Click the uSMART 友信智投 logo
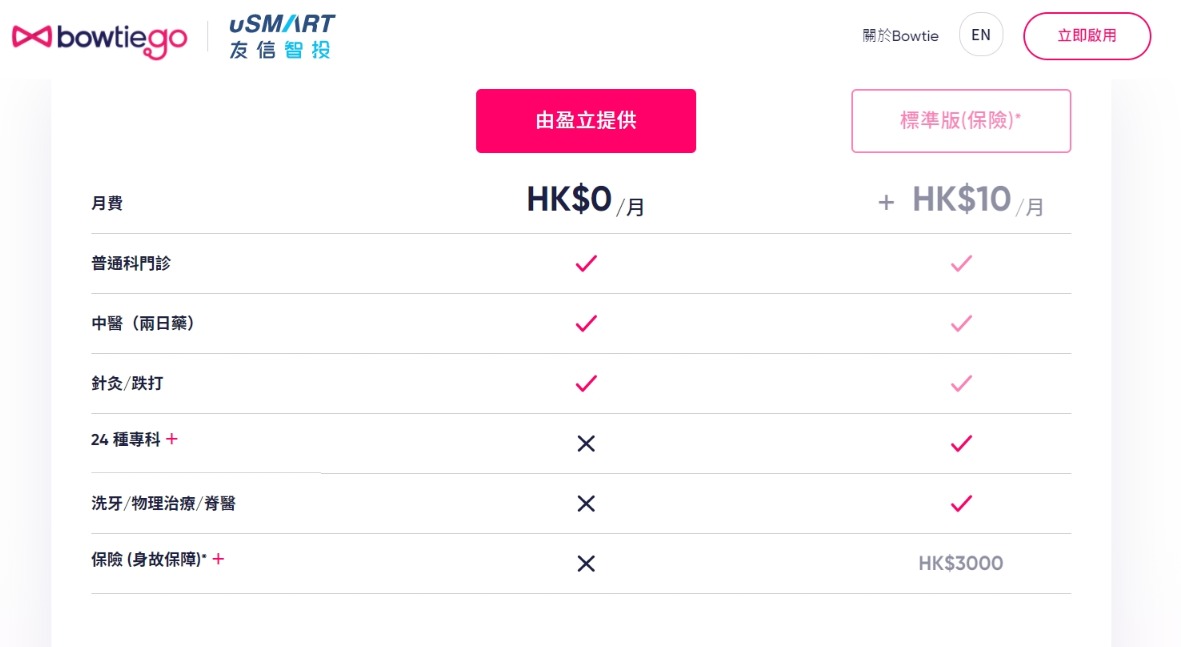The height and width of the screenshot is (647, 1181). click(282, 37)
